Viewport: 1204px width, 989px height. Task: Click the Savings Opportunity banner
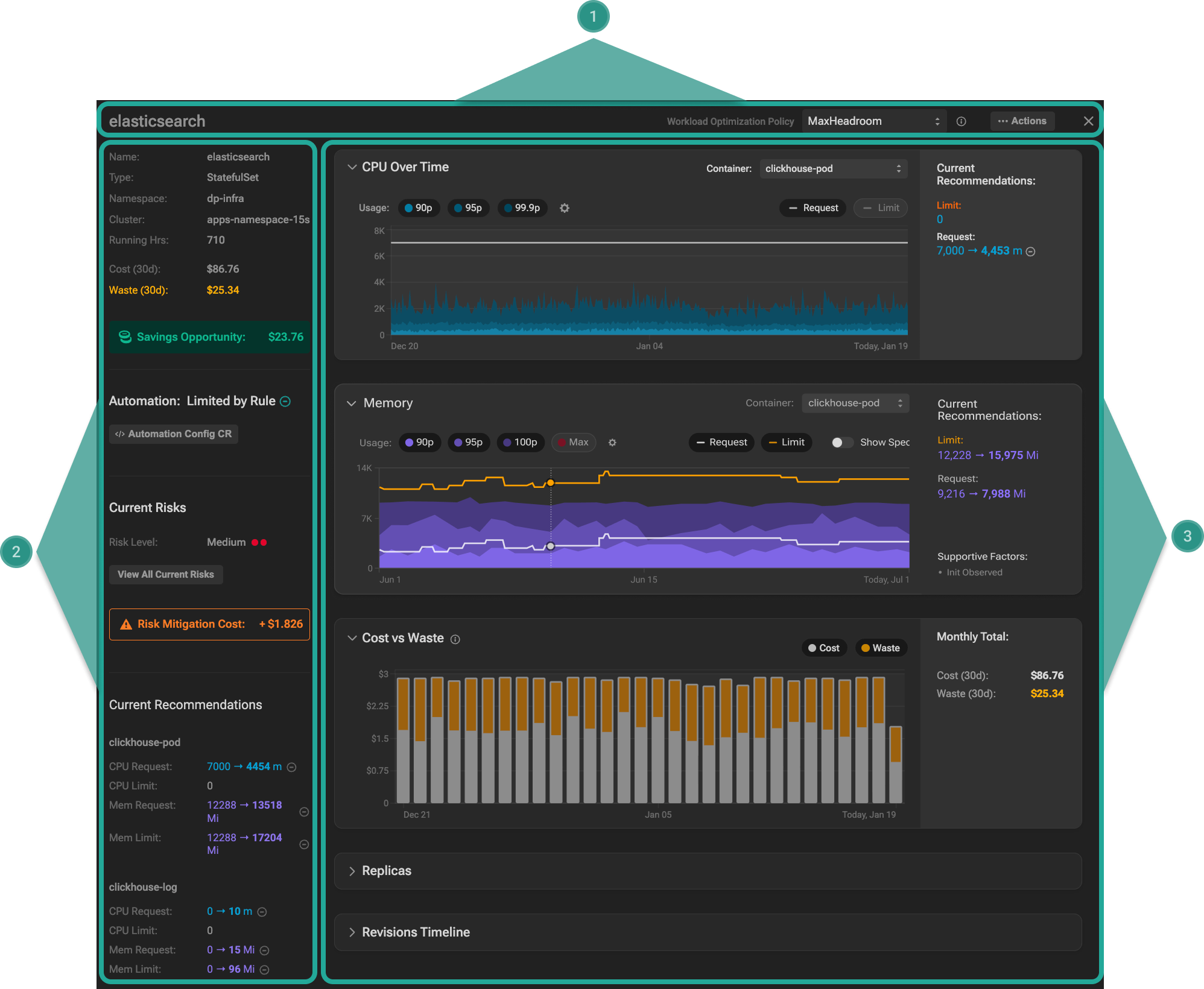click(209, 337)
